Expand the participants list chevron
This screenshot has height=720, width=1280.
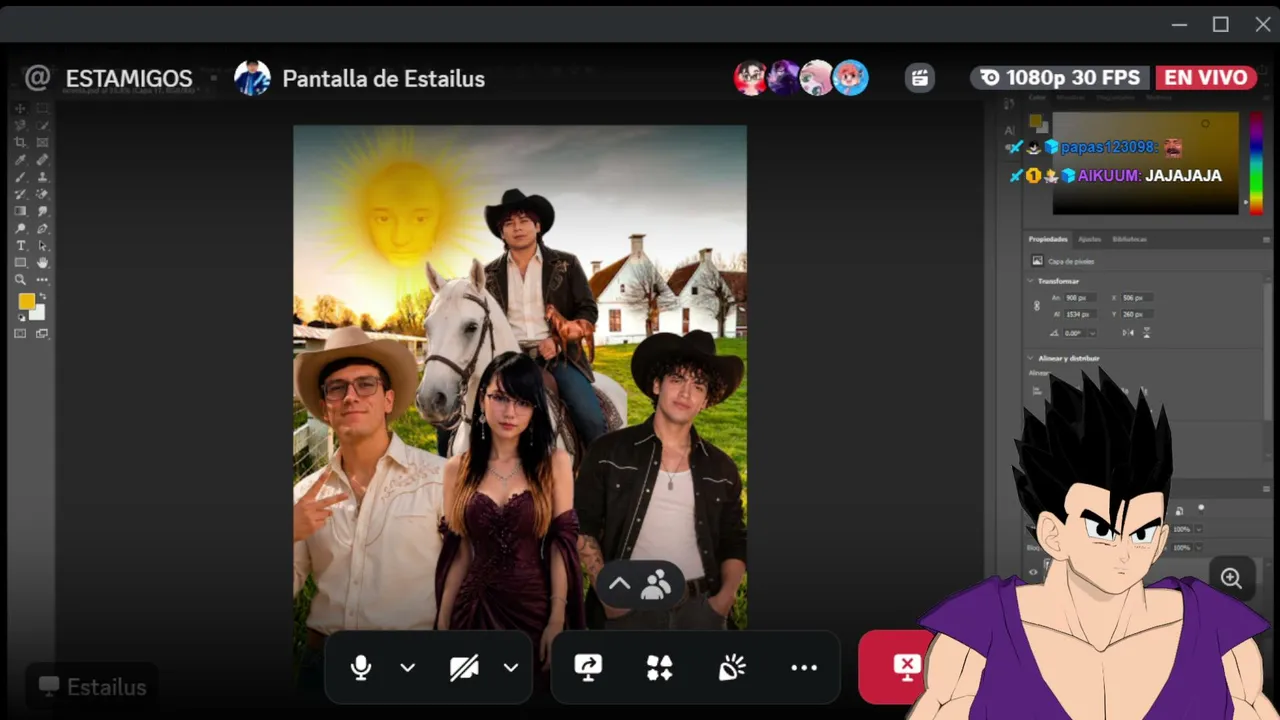(x=619, y=584)
